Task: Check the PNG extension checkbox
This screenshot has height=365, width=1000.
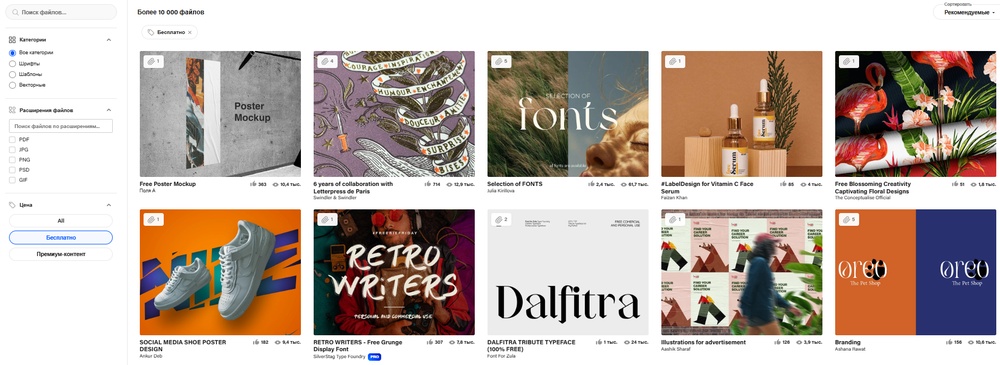Action: click(12, 160)
